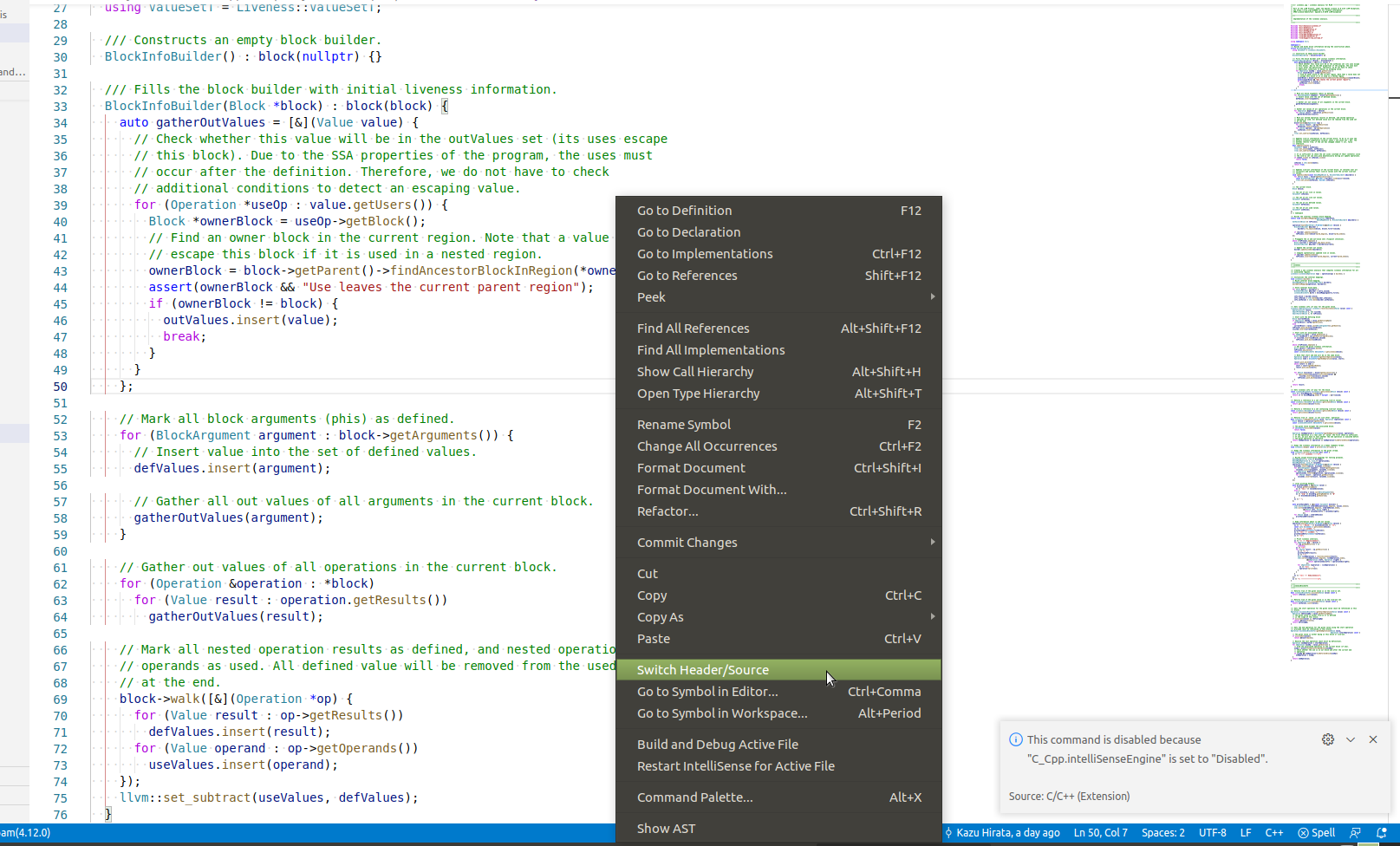Dismiss the C_Cpp intelliSense notification
The image size is (1400, 846).
pyautogui.click(x=1373, y=739)
